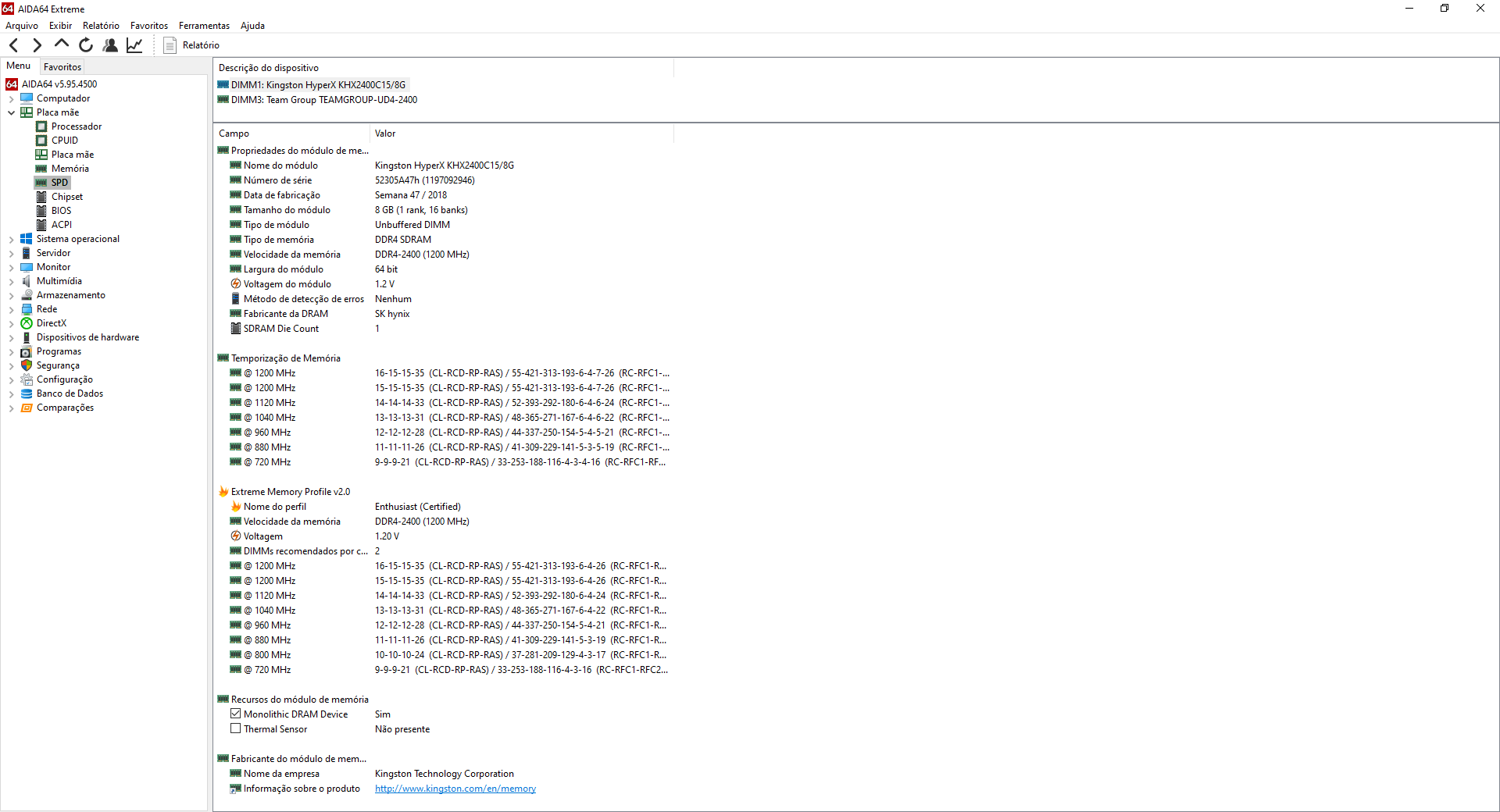Expand the Multimídia tree node
The height and width of the screenshot is (812, 1500).
(11, 281)
